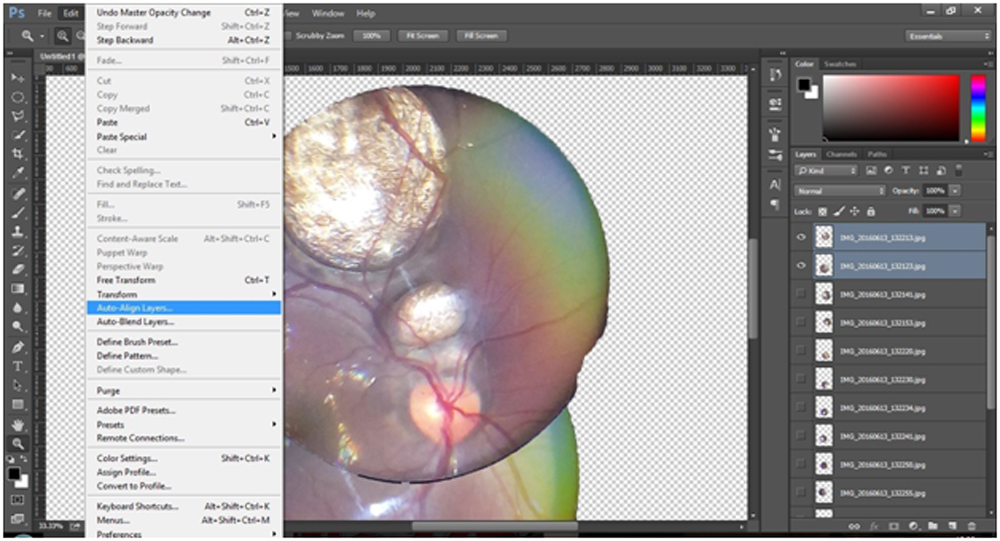Open the collapsed Paragraph panel icon
Image resolution: width=1000 pixels, height=541 pixels.
(775, 204)
